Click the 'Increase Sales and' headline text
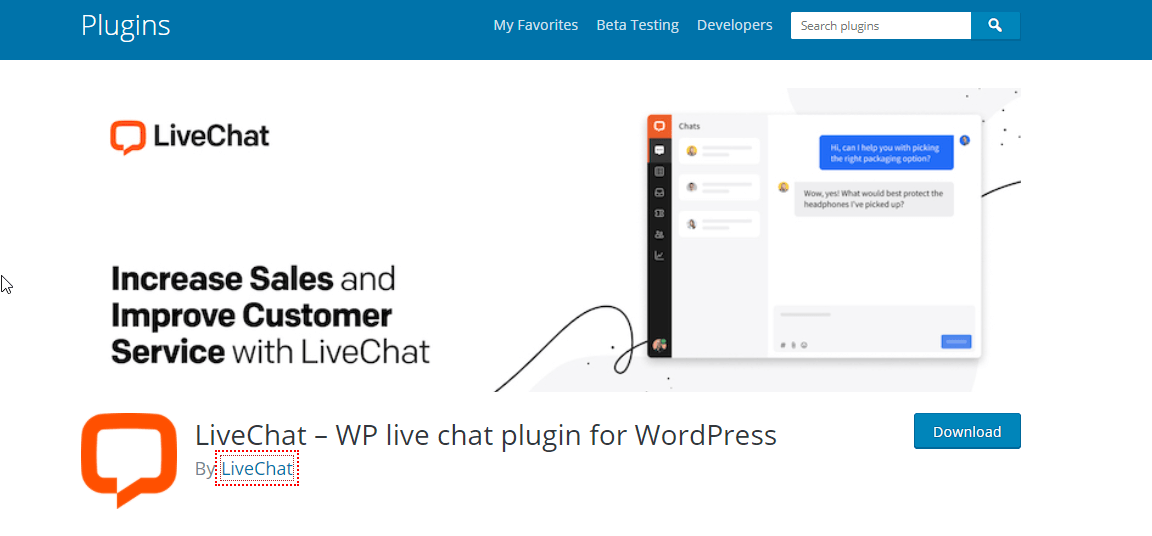This screenshot has height=536, width=1152. (253, 279)
